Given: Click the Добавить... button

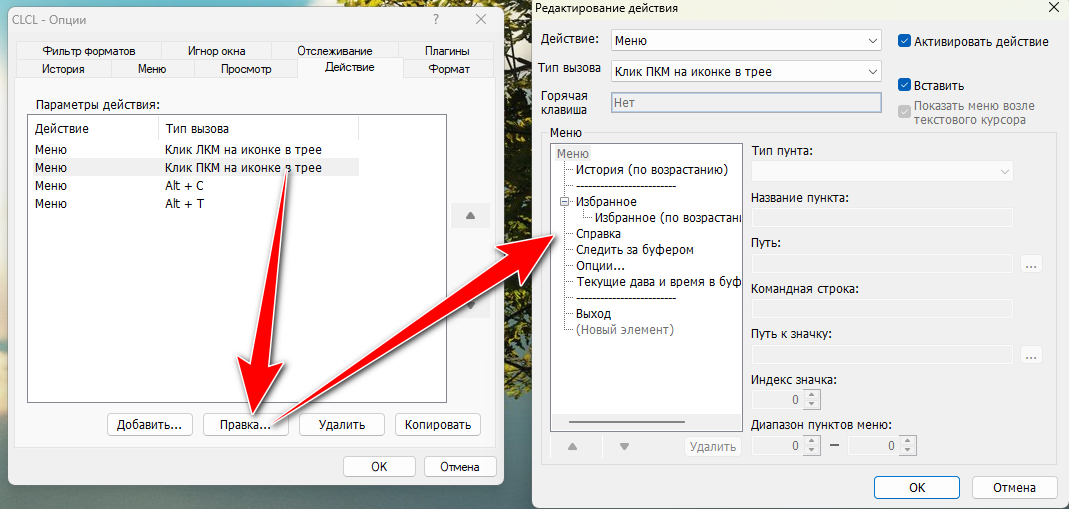Looking at the screenshot, I should [x=149, y=425].
